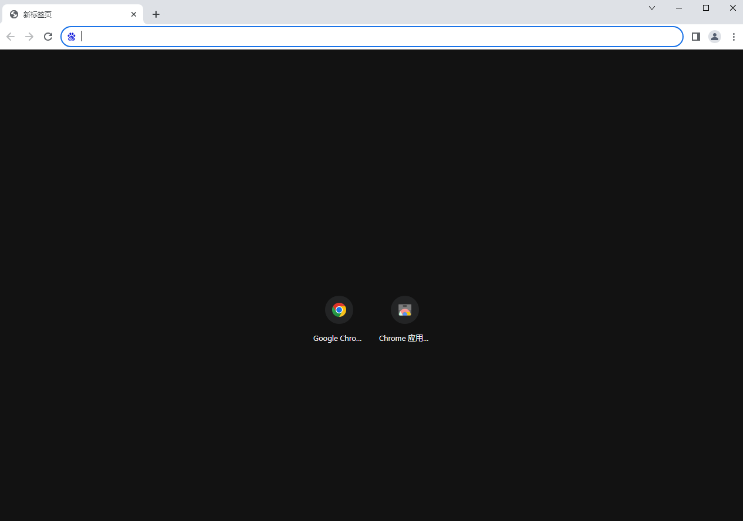Expand the tab search chevron
This screenshot has width=743, height=521.
tap(652, 8)
